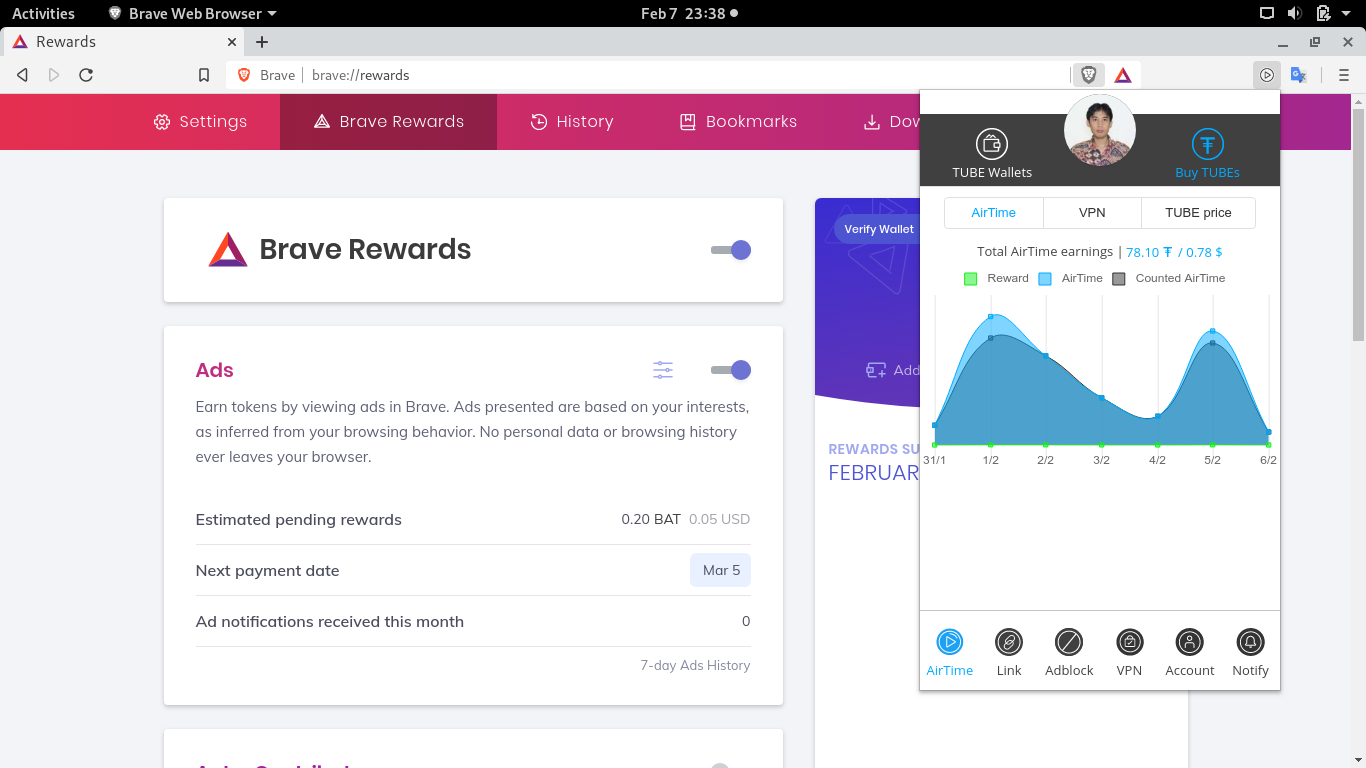Open Ads settings sliders icon
The image size is (1366, 768).
[663, 370]
